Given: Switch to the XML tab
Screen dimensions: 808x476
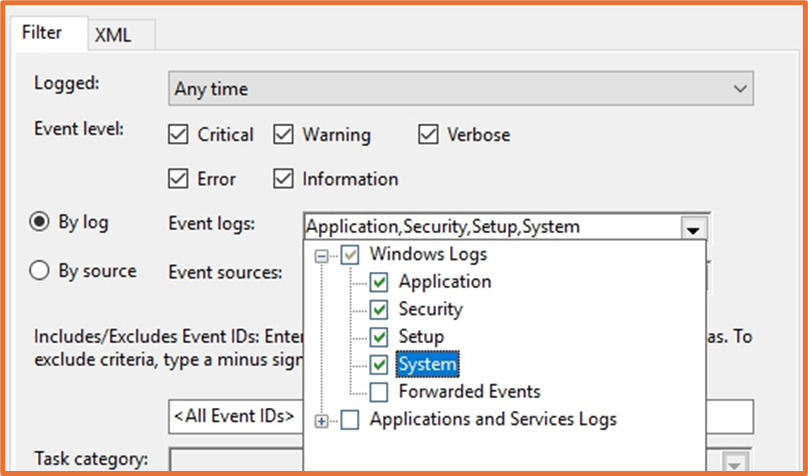Looking at the screenshot, I should pyautogui.click(x=122, y=35).
